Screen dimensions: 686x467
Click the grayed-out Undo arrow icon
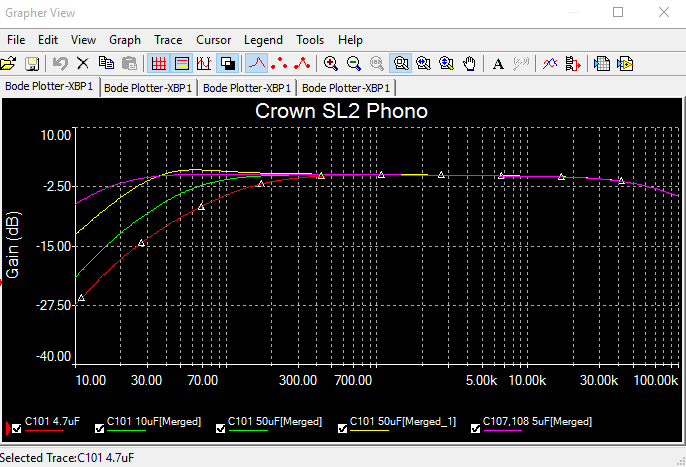click(60, 63)
